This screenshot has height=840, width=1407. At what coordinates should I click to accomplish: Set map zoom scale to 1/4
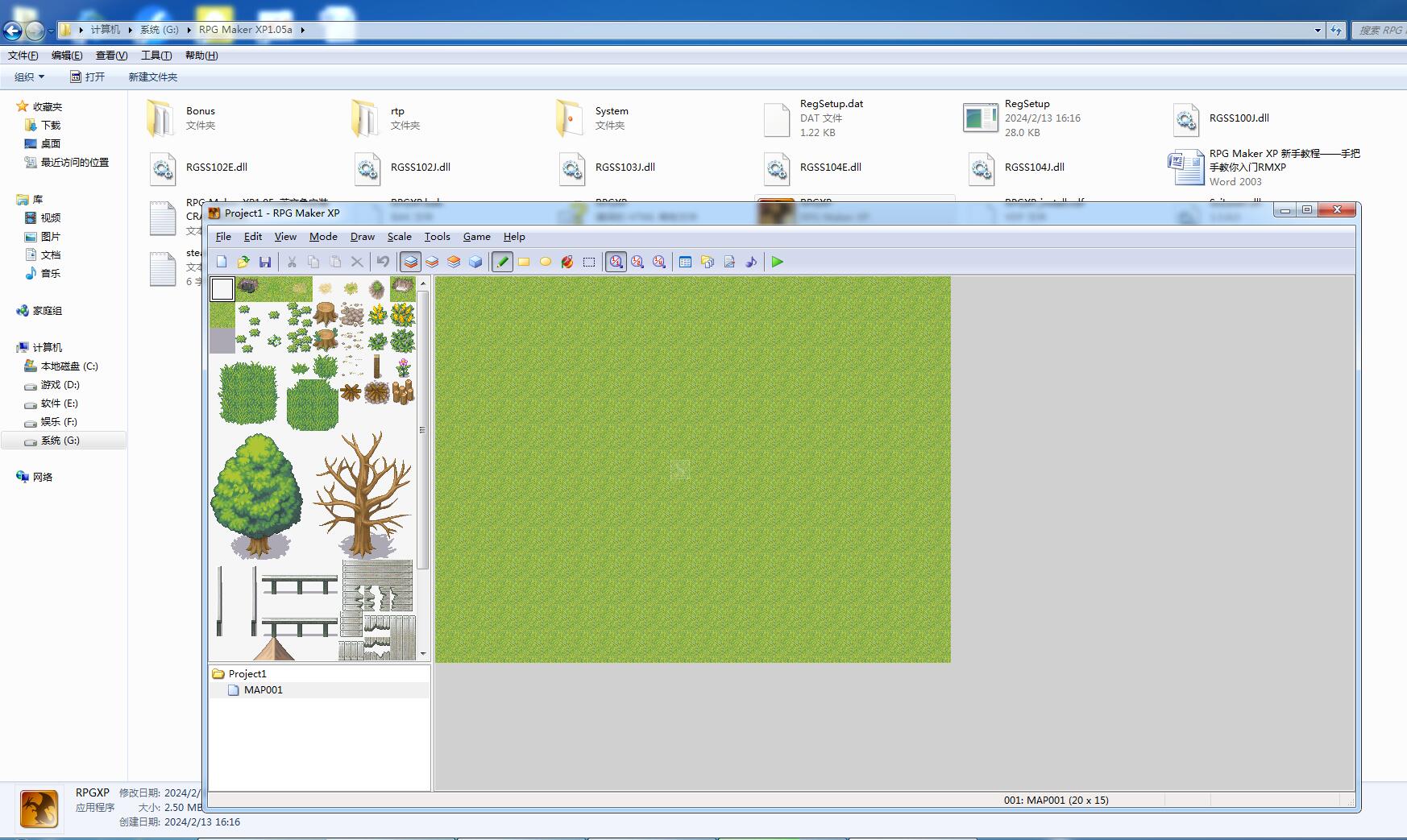659,262
